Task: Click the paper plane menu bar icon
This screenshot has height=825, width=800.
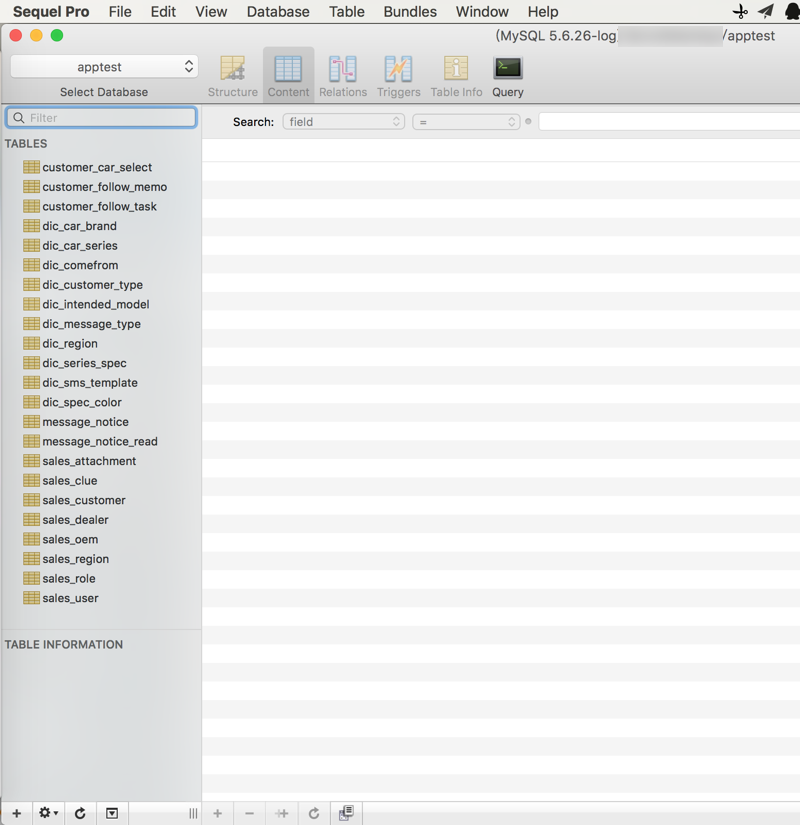Action: pyautogui.click(x=766, y=11)
